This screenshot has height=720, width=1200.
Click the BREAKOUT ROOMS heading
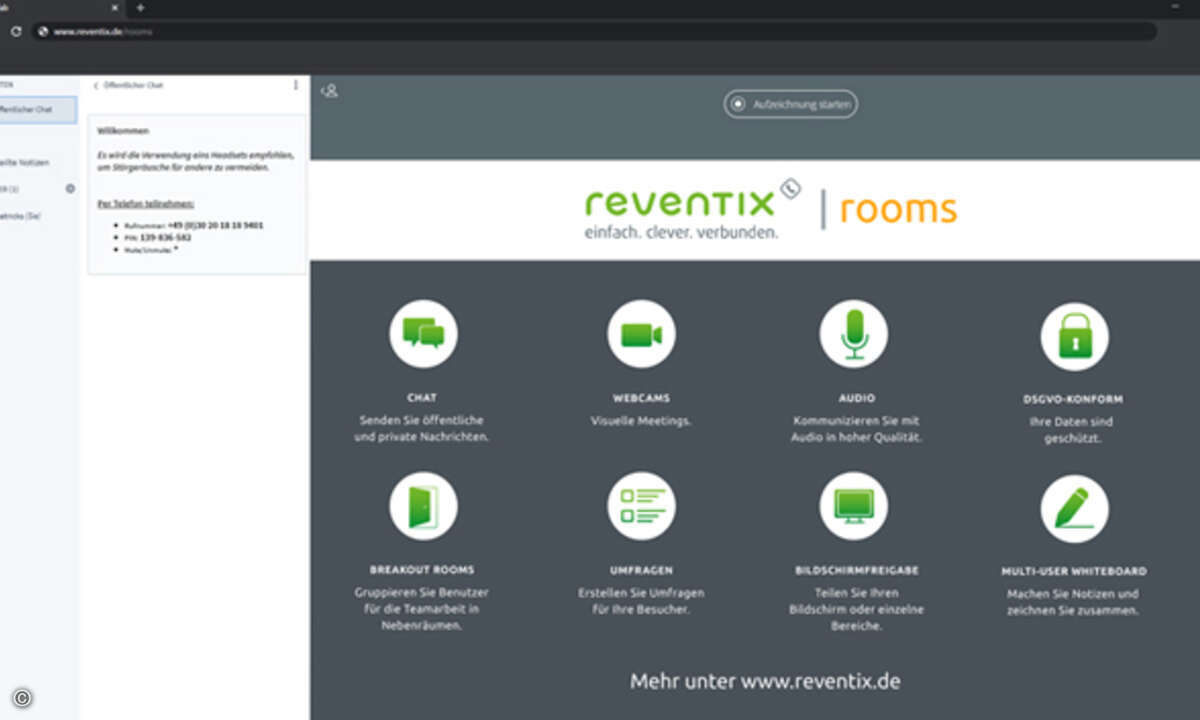422,570
